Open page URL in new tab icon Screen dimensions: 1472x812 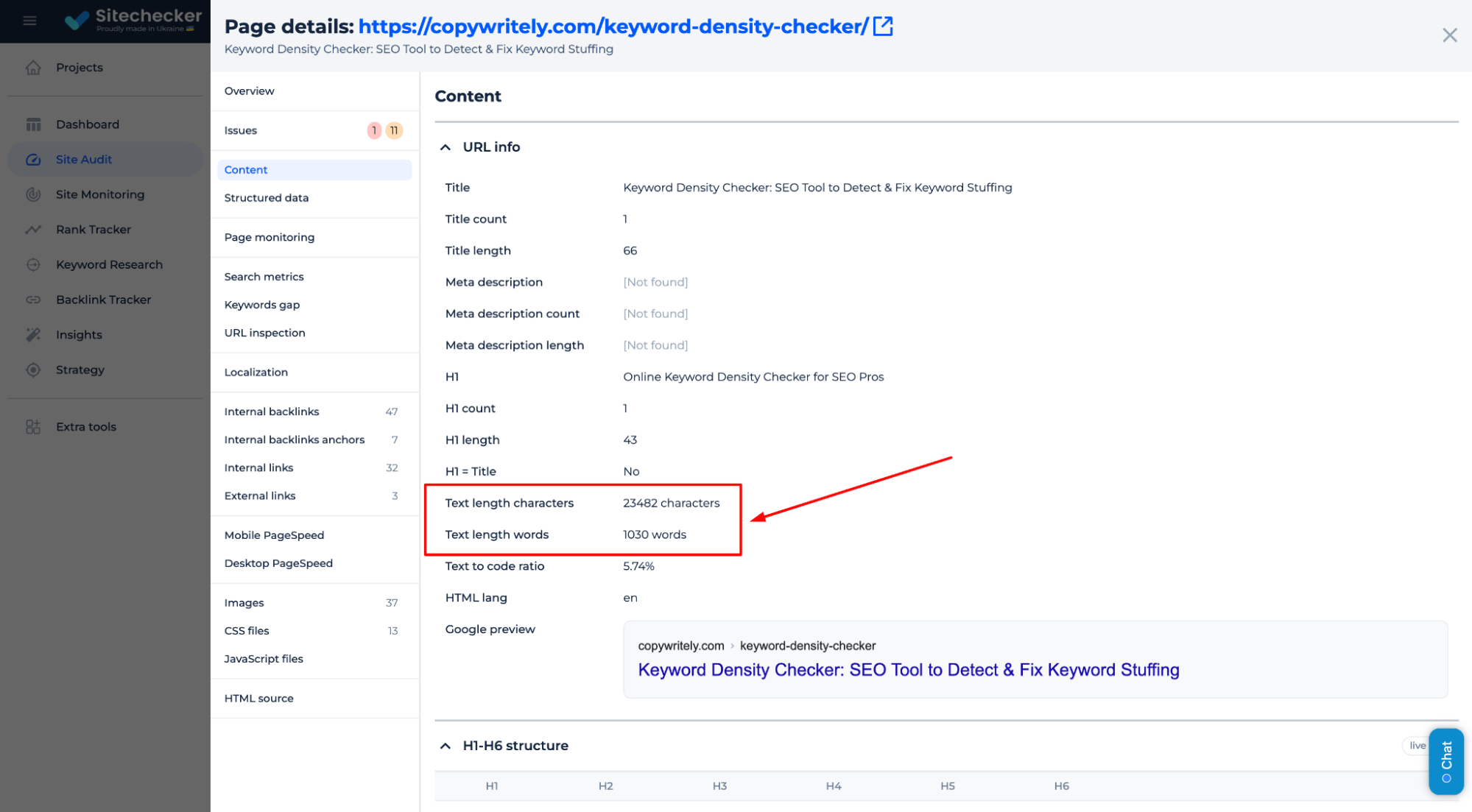[882, 27]
